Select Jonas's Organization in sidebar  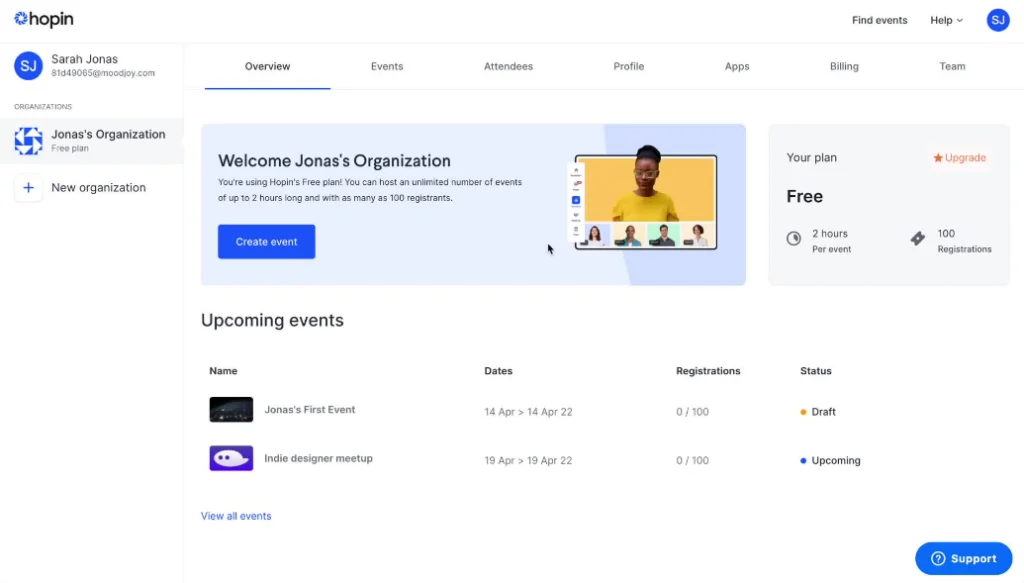[91, 140]
